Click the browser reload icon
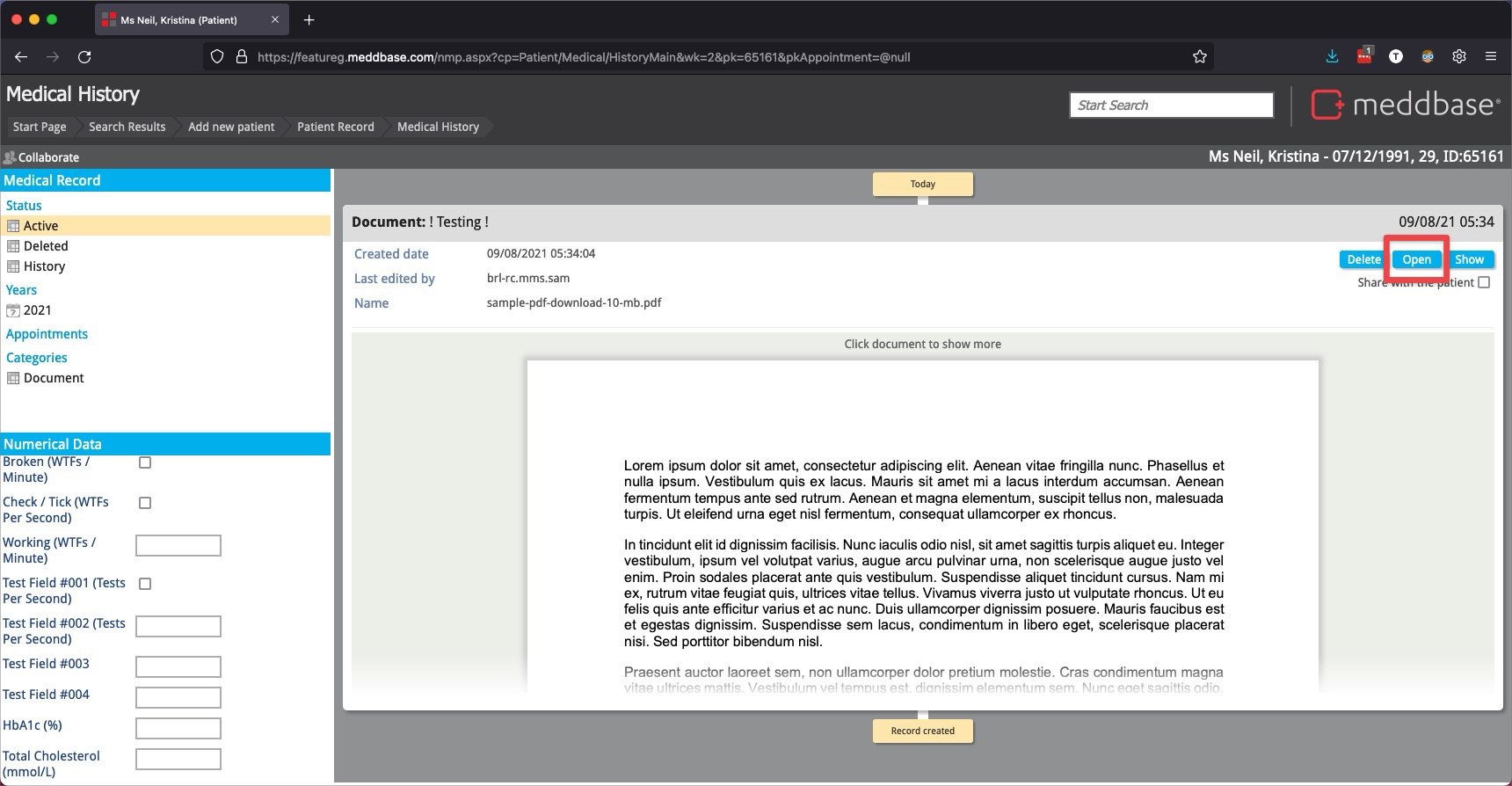Screen dimensions: 1512x786 point(84,57)
